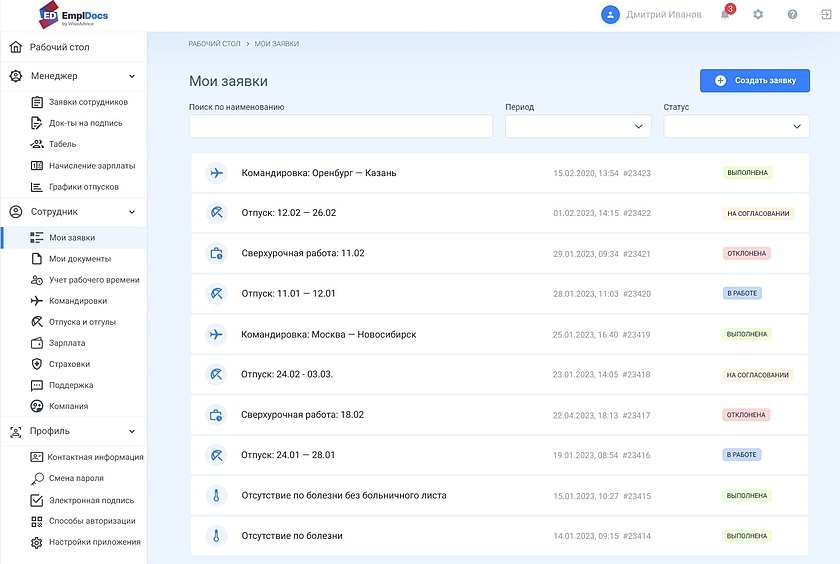Go to Командировки in the sidebar
Screen dimensions: 840x564
(77, 301)
